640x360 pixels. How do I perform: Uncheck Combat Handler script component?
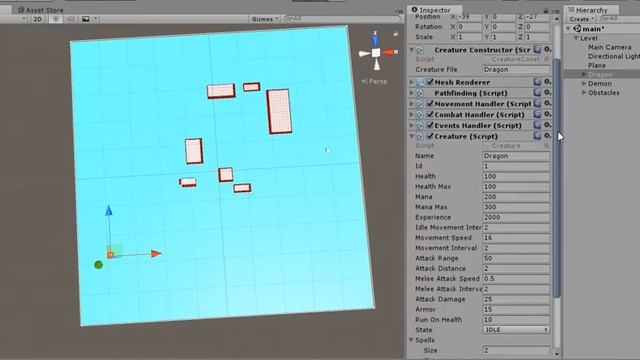(430, 115)
